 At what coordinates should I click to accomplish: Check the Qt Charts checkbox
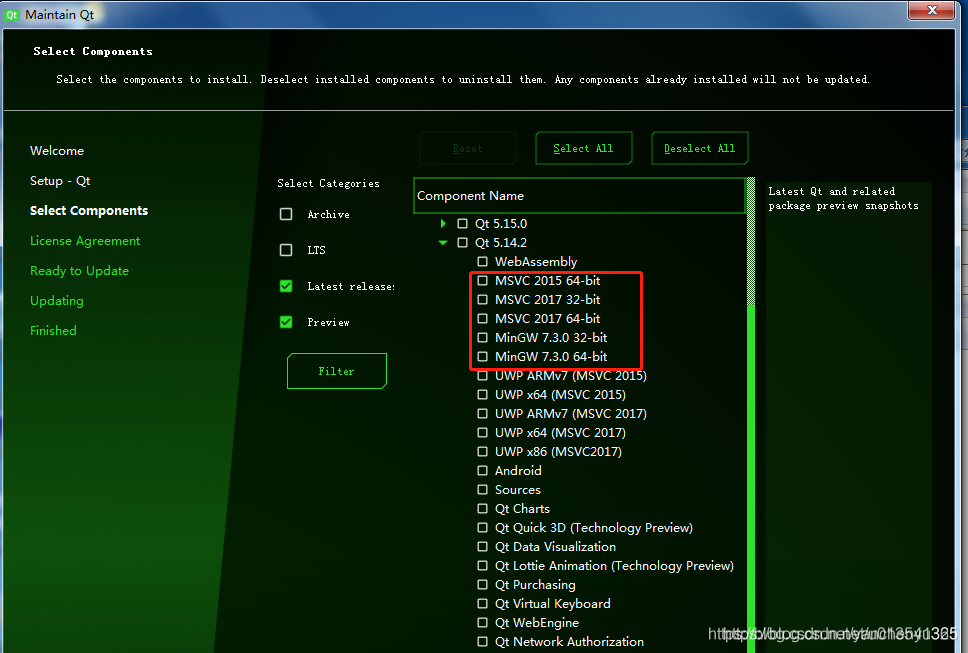point(482,509)
